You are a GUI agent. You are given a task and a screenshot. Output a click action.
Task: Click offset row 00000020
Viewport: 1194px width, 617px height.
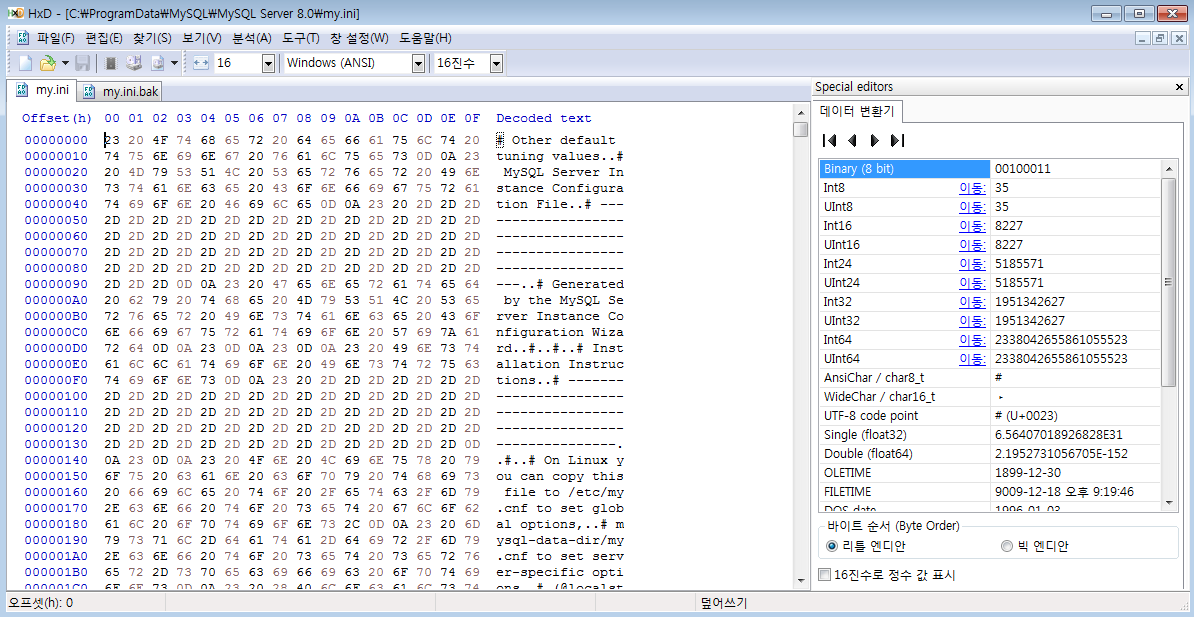coord(56,172)
